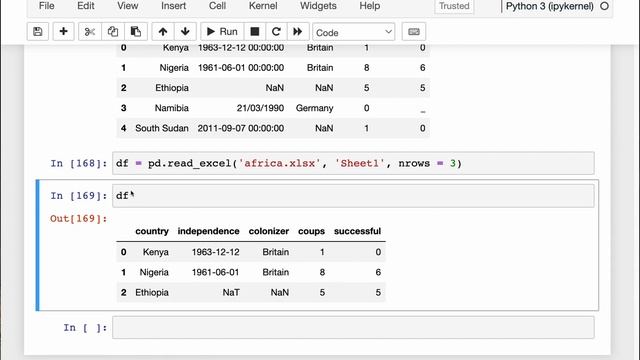640x360 pixels.
Task: Click '1961-06-01 00:00:00' in upper table
Action: point(241,68)
